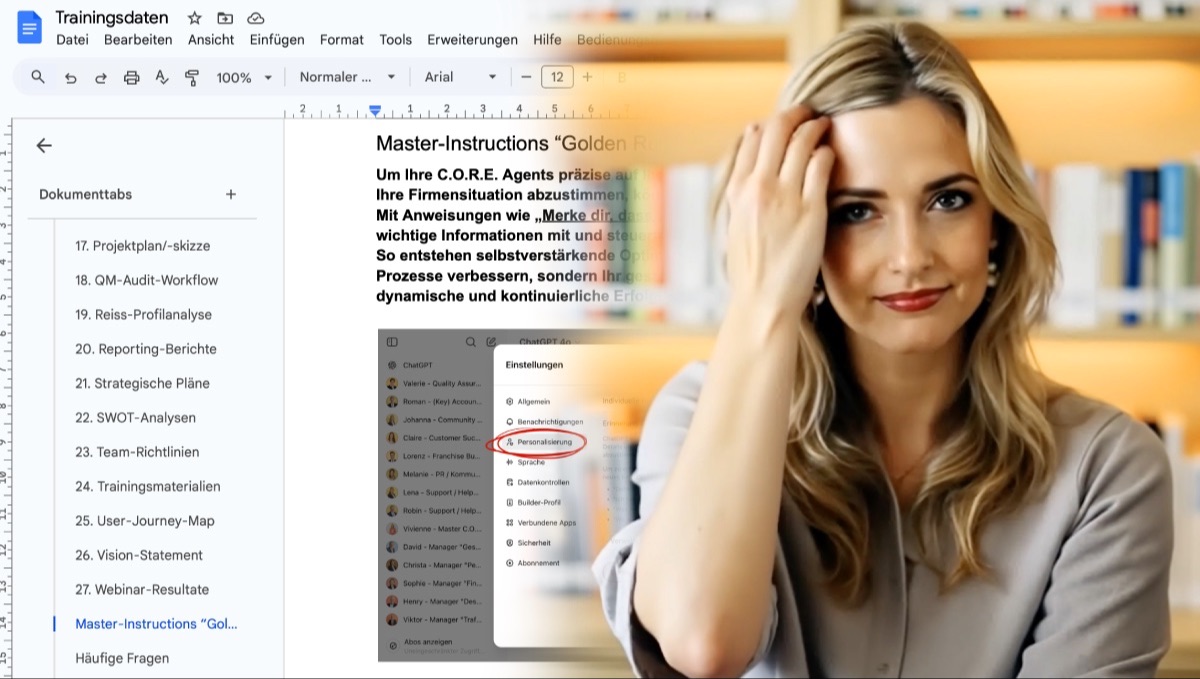Open the Ansicht menu
Image resolution: width=1200 pixels, height=679 pixels.
(211, 40)
